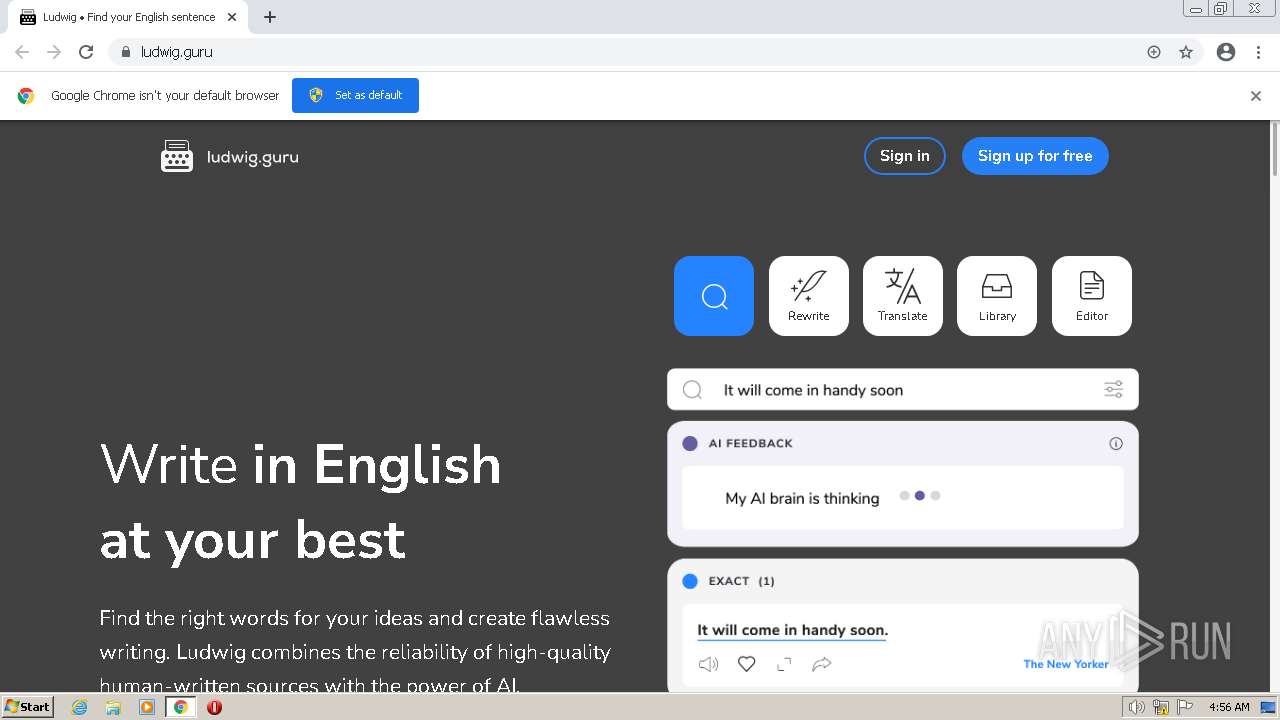Click the 'EXACT (1)' heading

pos(741,581)
